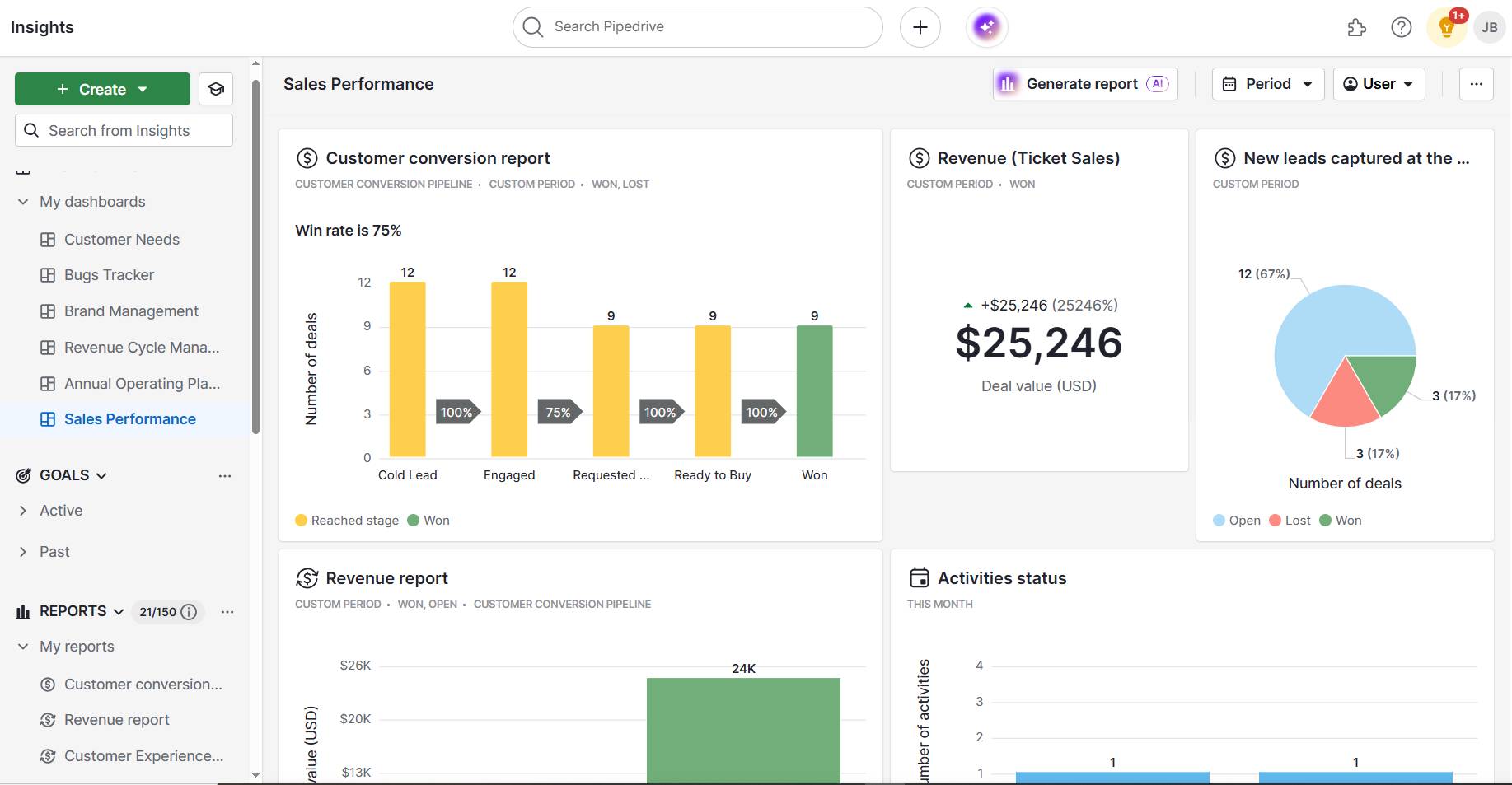Open the Revenue report from My reports
1512x785 pixels.
116,719
